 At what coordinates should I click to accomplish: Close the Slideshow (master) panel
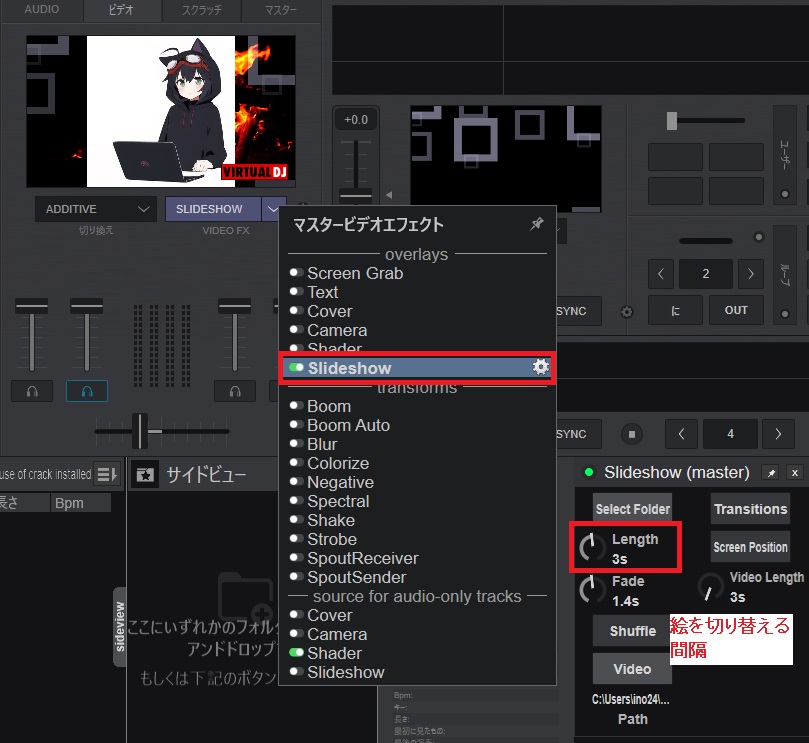(795, 473)
